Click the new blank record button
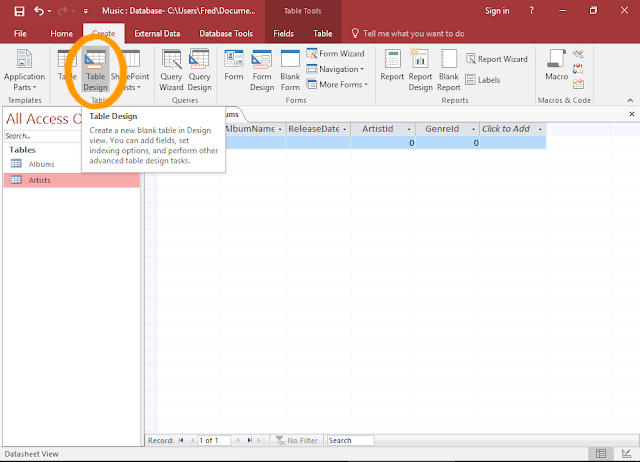 pos(261,440)
